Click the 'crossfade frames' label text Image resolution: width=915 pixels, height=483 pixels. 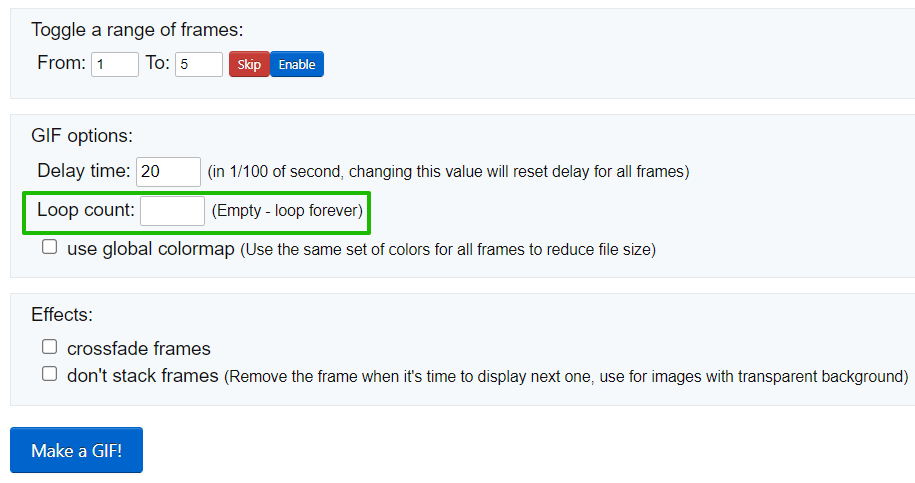click(139, 348)
